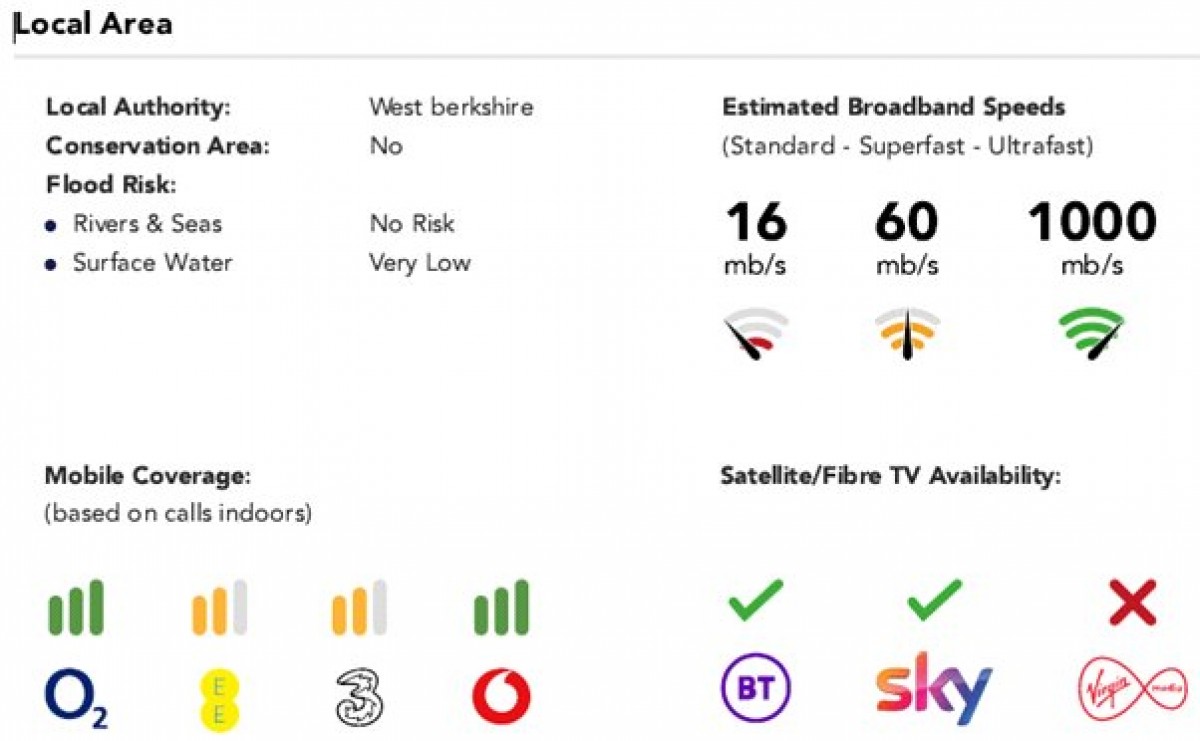Click the red cross above Virgin Media
1200x741 pixels.
1133,602
